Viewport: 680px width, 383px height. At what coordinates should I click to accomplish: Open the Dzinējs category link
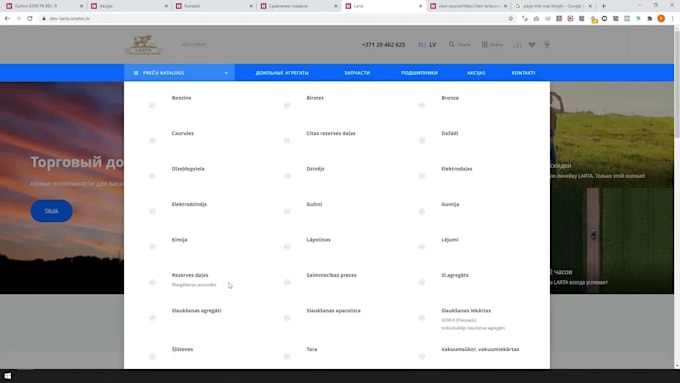(315, 169)
